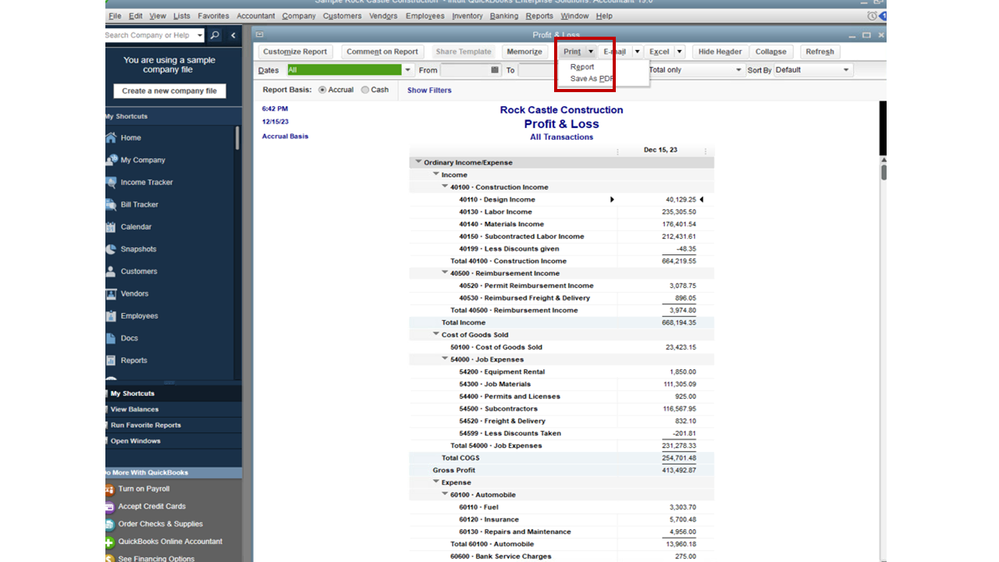The width and height of the screenshot is (999, 562).
Task: Click Show Filters link
Action: coord(429,90)
